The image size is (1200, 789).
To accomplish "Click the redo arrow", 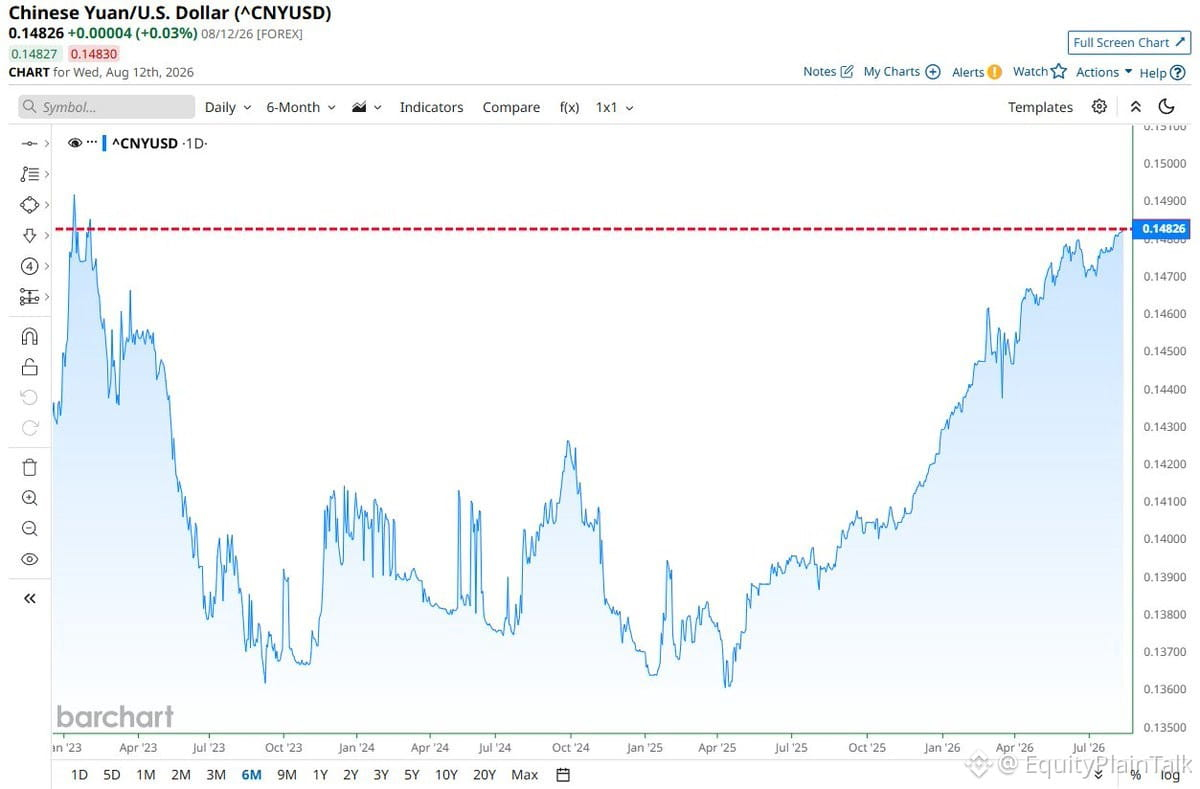I will pyautogui.click(x=29, y=428).
